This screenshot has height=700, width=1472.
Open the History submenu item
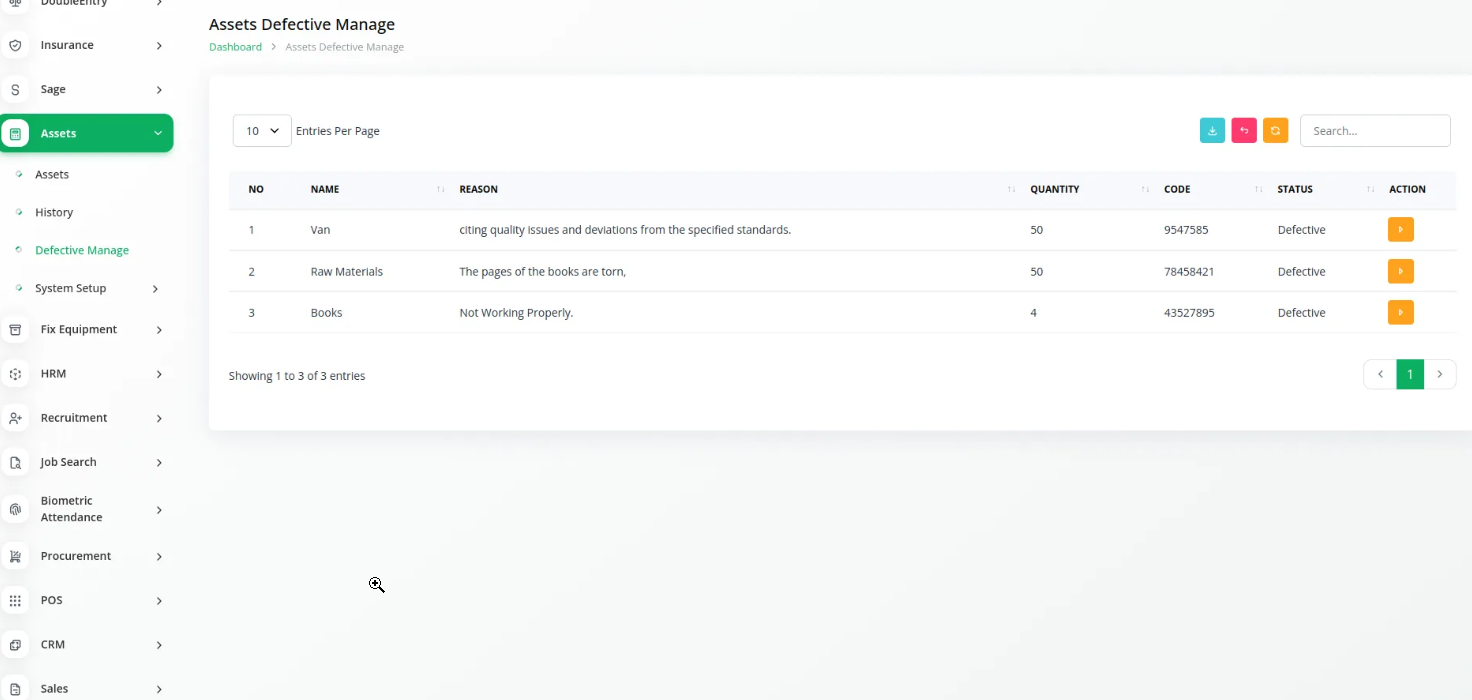click(54, 212)
